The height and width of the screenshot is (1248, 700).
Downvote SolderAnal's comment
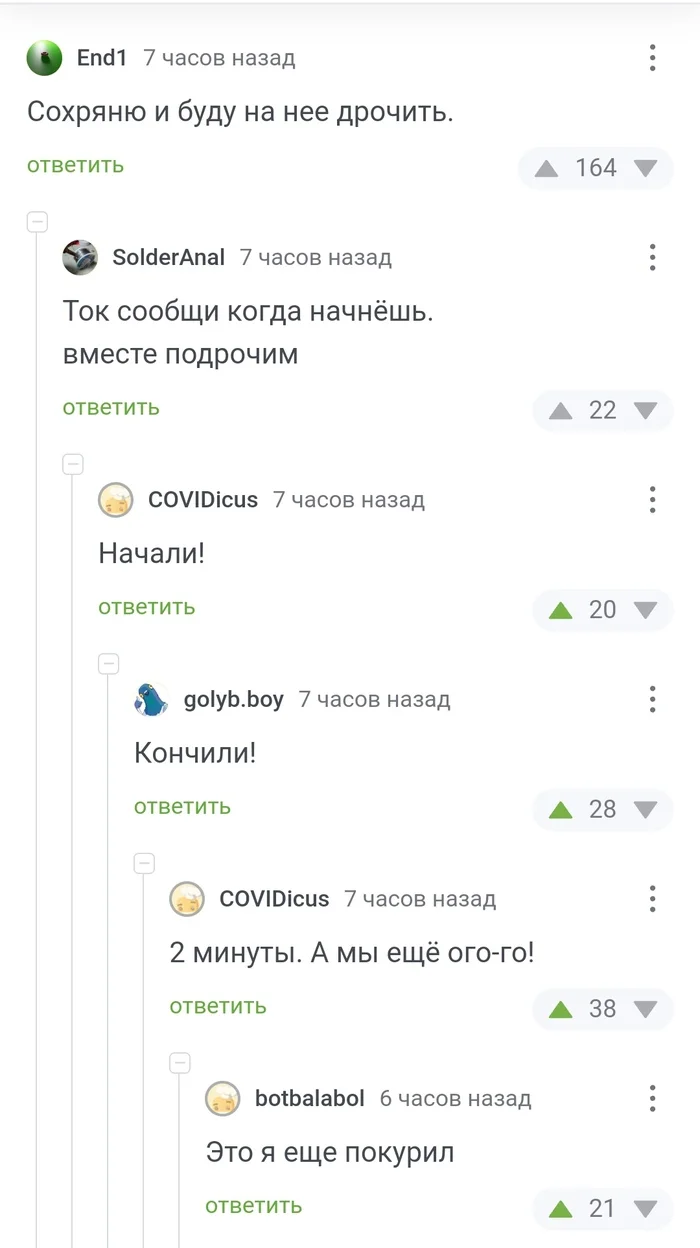(646, 410)
